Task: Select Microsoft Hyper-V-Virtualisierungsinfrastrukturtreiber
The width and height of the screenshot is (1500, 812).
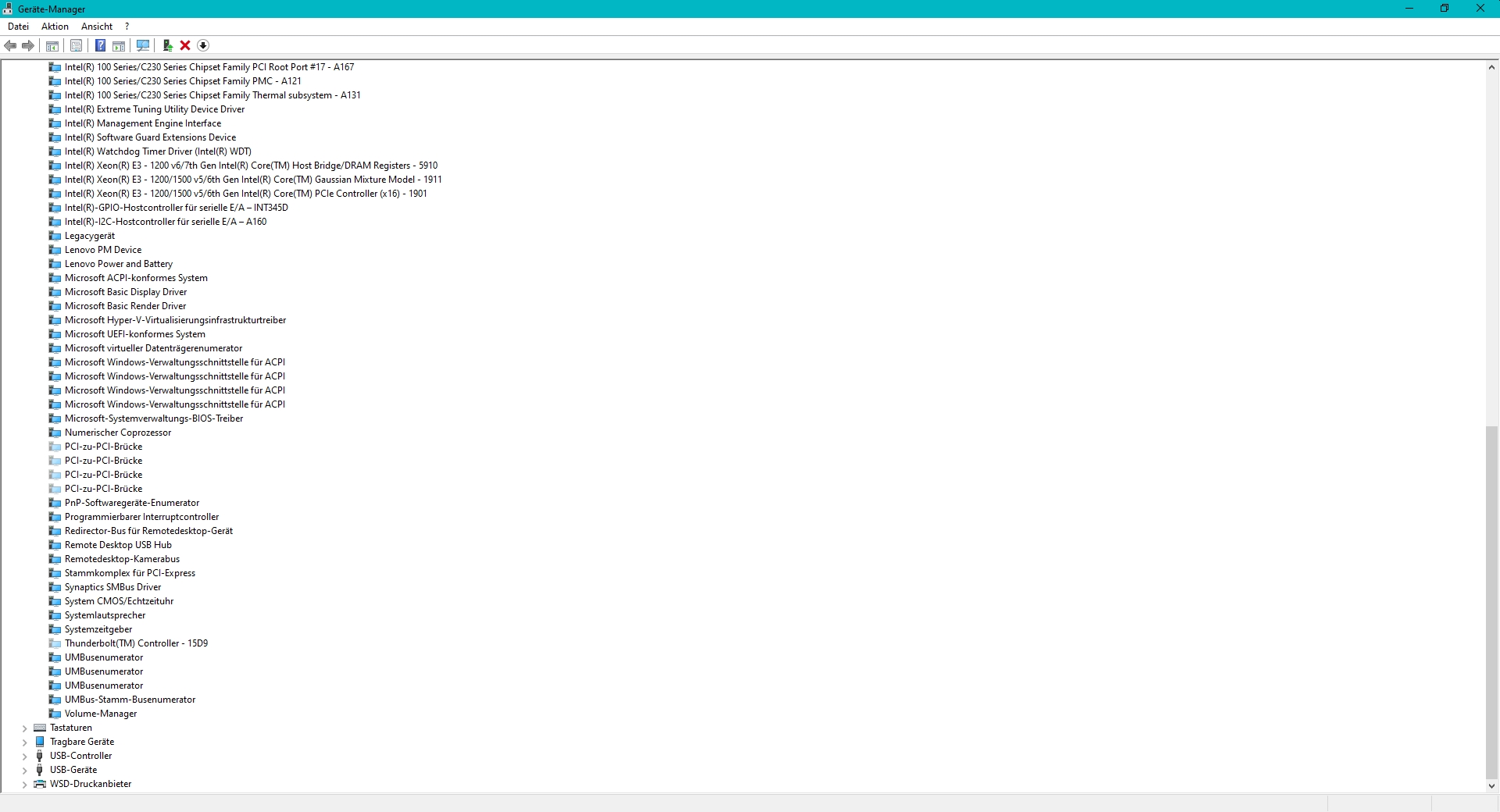Action: [175, 320]
